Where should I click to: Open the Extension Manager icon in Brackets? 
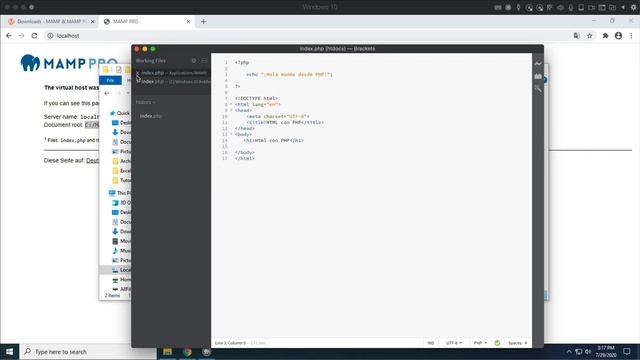(538, 76)
